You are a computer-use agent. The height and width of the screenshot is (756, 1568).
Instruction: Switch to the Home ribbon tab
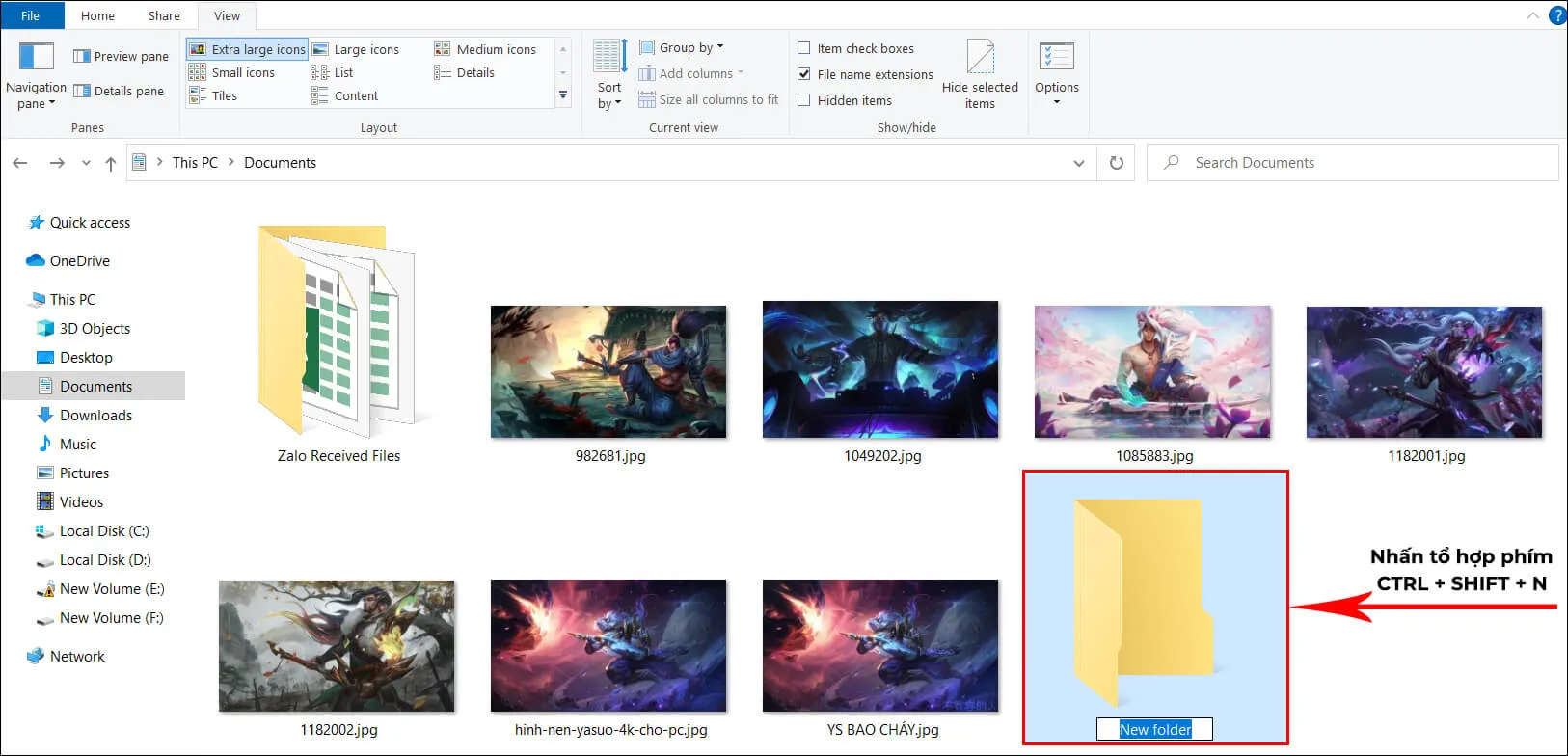point(97,15)
